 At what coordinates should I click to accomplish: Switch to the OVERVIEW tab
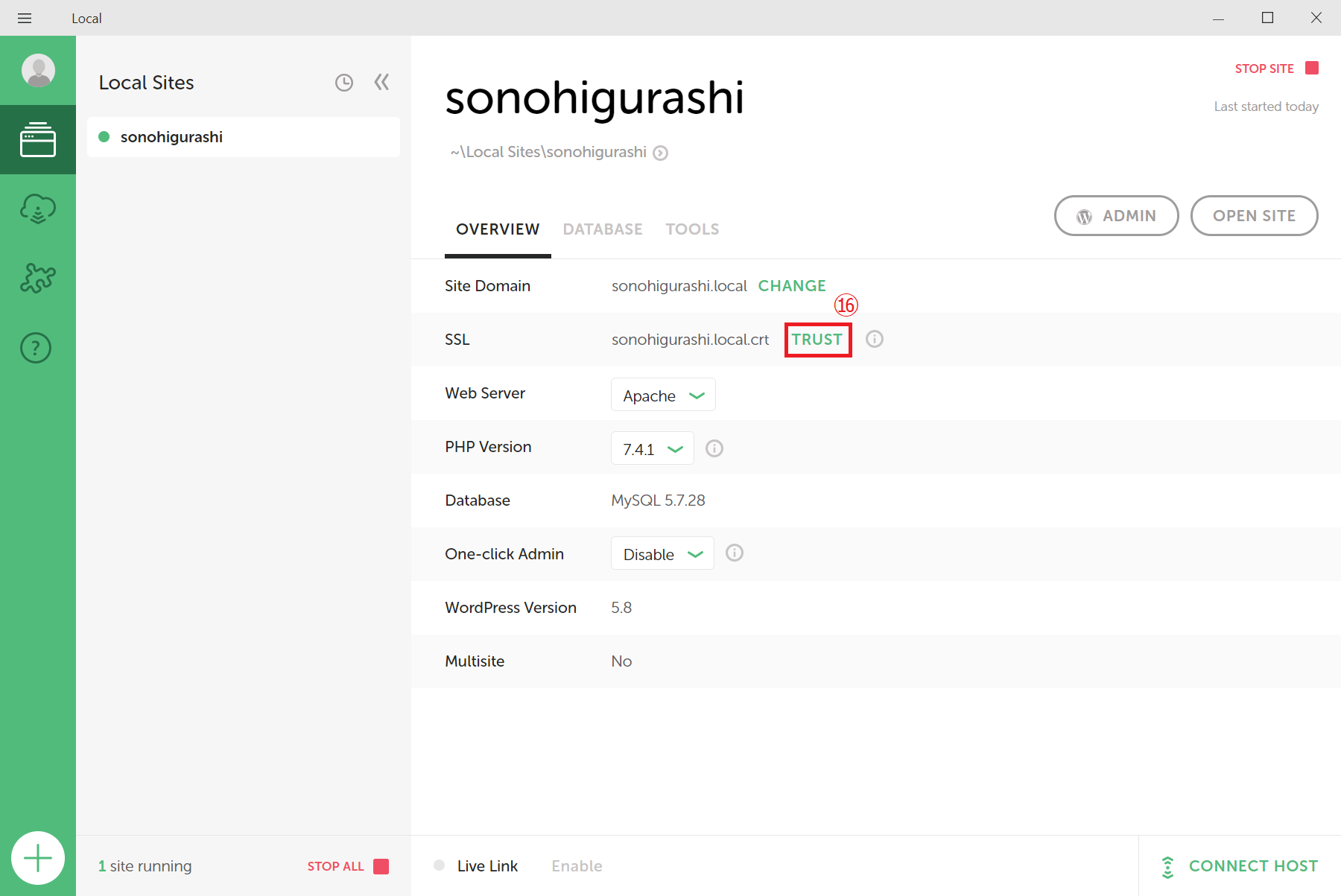pyautogui.click(x=498, y=229)
